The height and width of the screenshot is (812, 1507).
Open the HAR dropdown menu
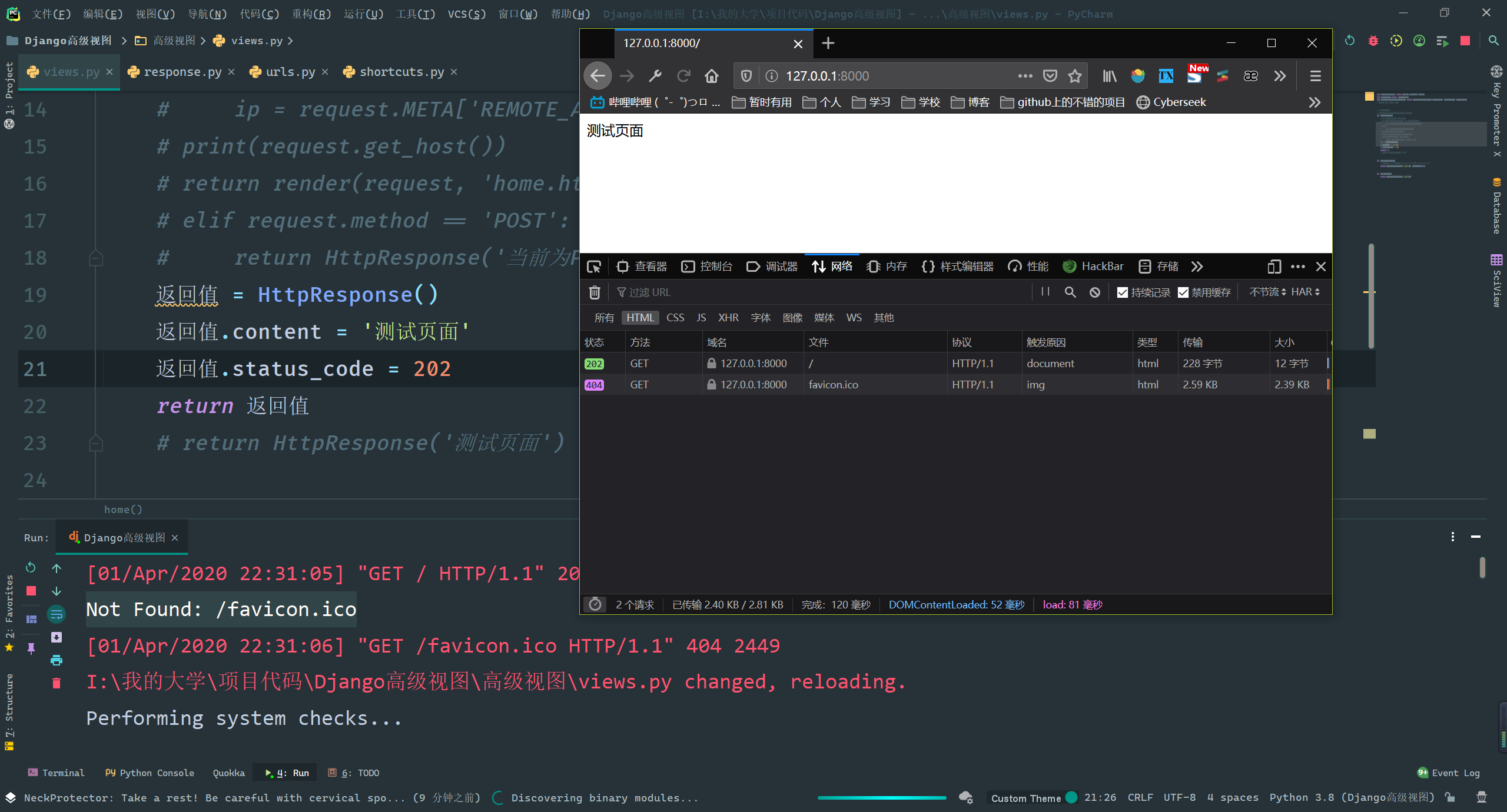pos(1305,292)
